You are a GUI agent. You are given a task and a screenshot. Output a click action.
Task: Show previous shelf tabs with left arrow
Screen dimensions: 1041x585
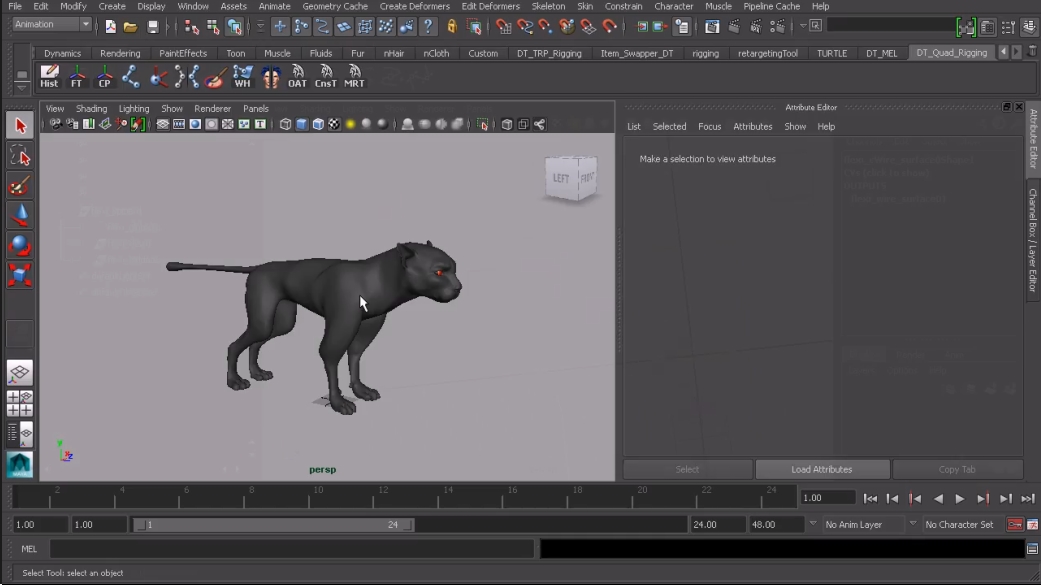click(1003, 52)
